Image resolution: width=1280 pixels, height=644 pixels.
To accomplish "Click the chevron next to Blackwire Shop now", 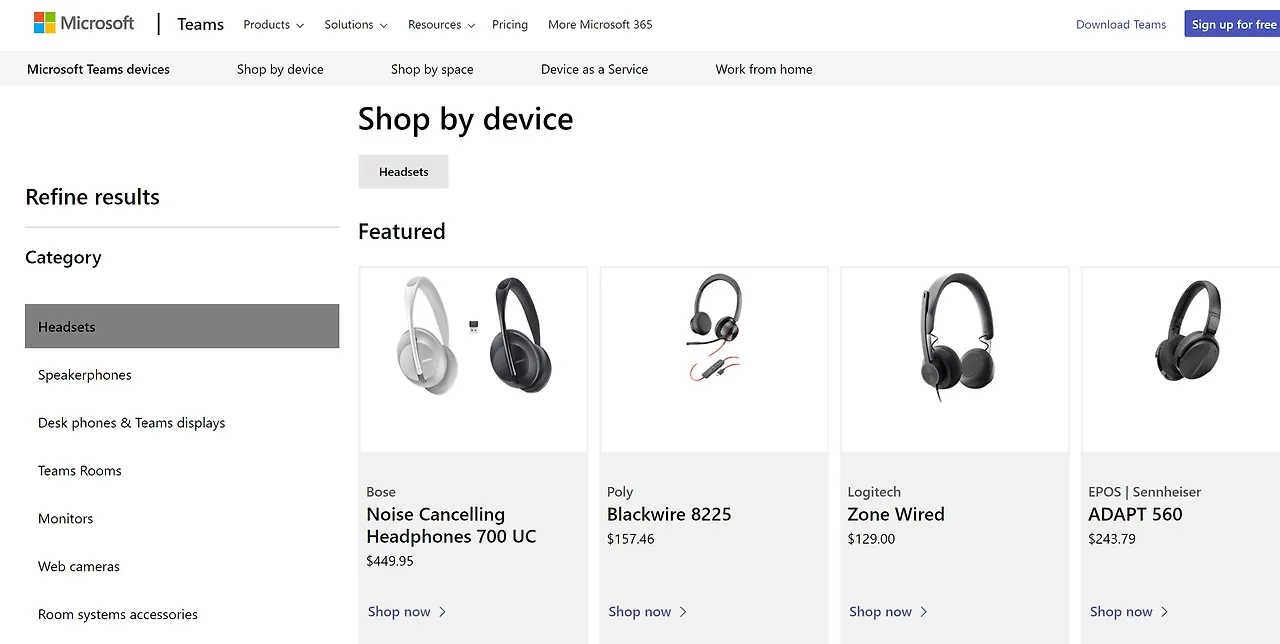I will 683,612.
